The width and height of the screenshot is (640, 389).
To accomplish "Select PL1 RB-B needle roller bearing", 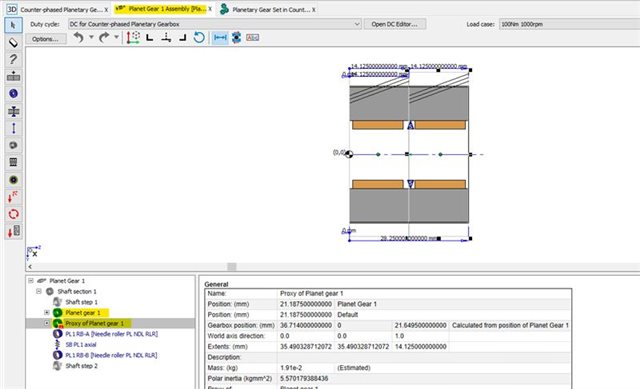I will [111, 355].
